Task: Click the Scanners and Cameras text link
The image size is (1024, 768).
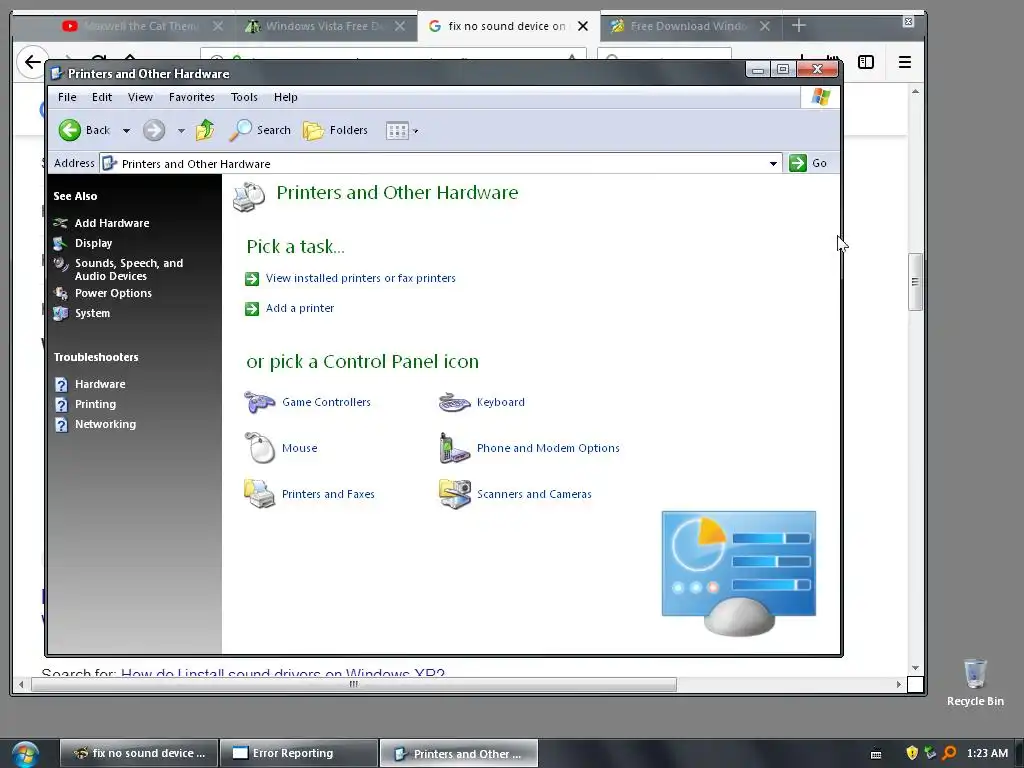Action: click(x=534, y=494)
